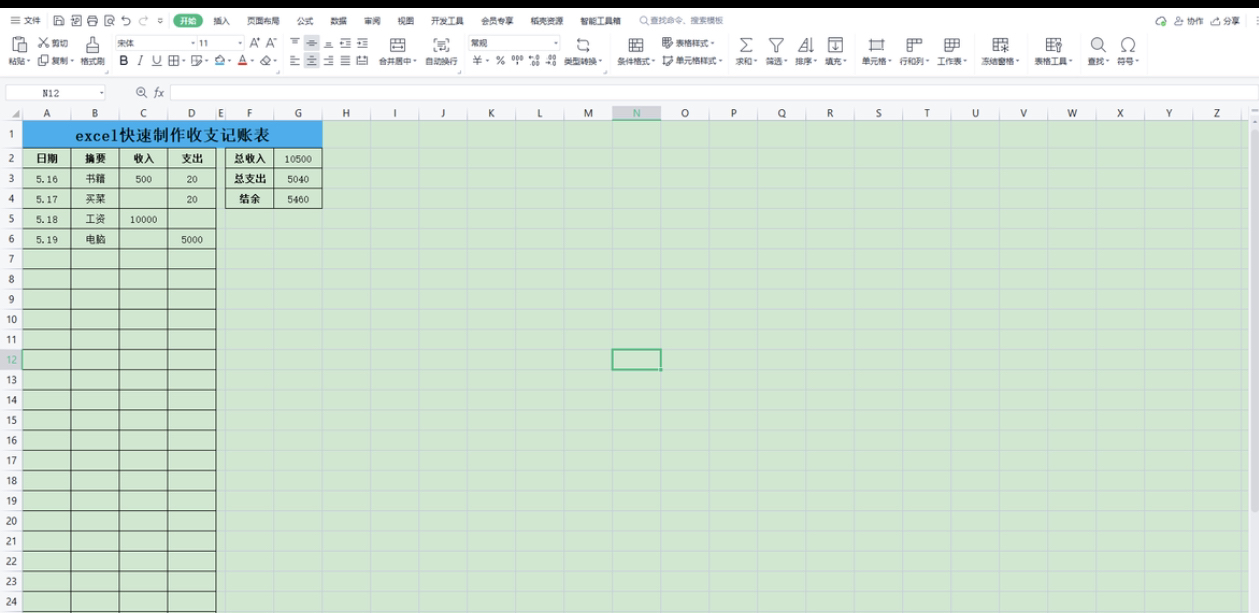The image size is (1259, 613).
Task: Apply percent style with % icon
Action: coord(500,61)
